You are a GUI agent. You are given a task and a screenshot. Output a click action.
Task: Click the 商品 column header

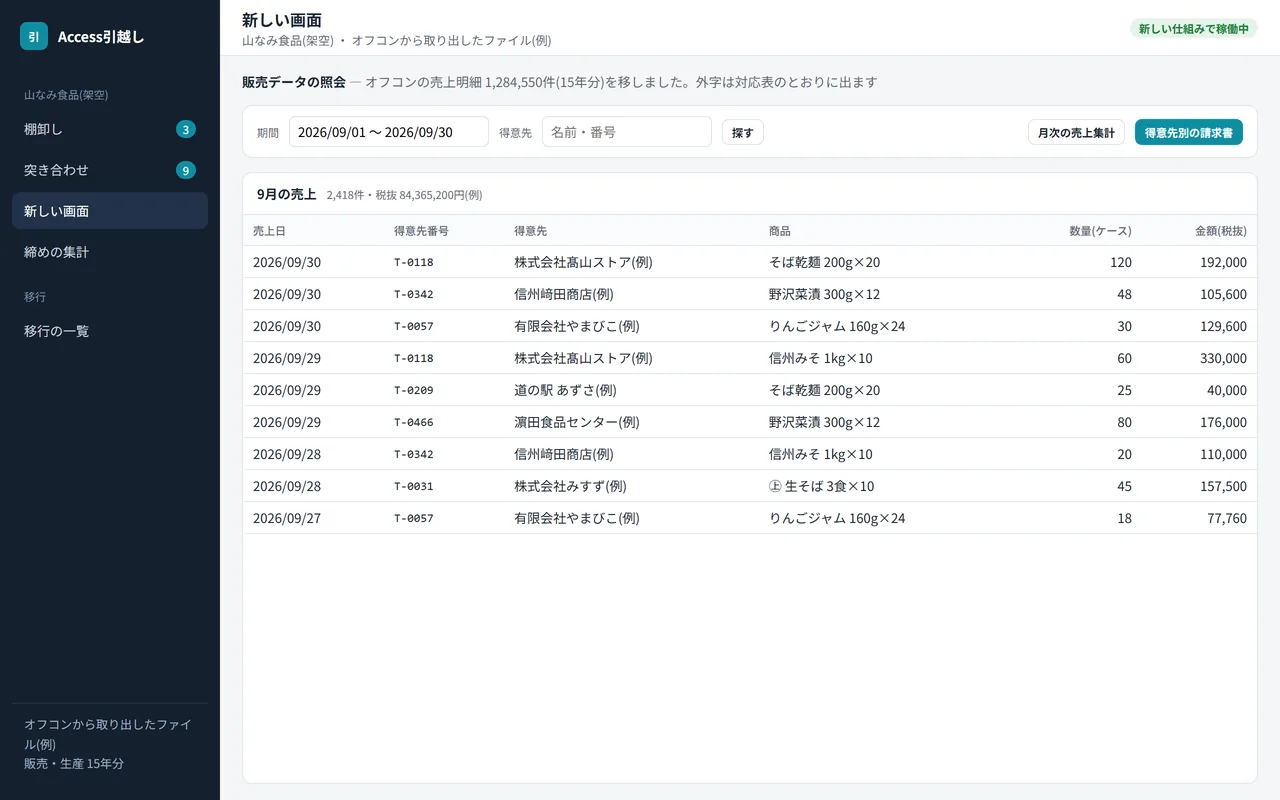click(780, 231)
